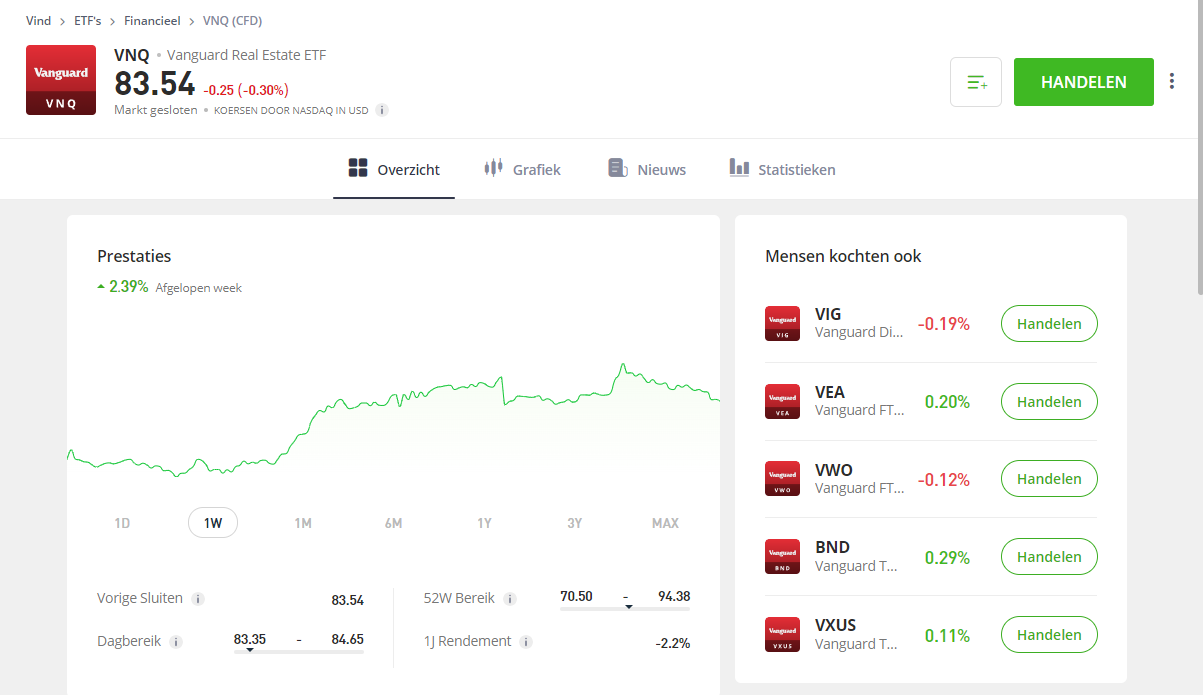Click the 0.29% change for BND
The height and width of the screenshot is (695, 1203).
tap(947, 558)
